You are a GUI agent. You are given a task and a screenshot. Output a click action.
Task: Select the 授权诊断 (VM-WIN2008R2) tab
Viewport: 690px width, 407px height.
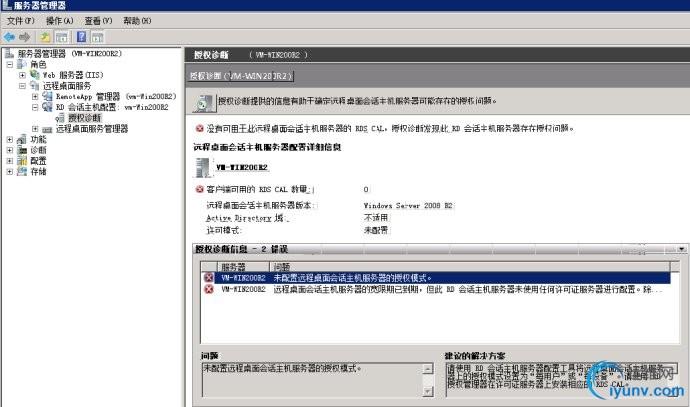(241, 76)
